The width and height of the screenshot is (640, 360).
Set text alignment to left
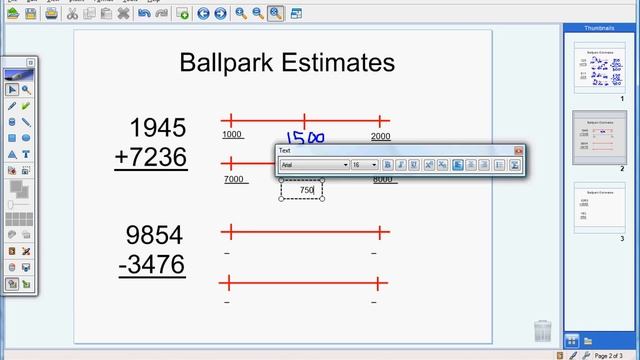(x=458, y=164)
